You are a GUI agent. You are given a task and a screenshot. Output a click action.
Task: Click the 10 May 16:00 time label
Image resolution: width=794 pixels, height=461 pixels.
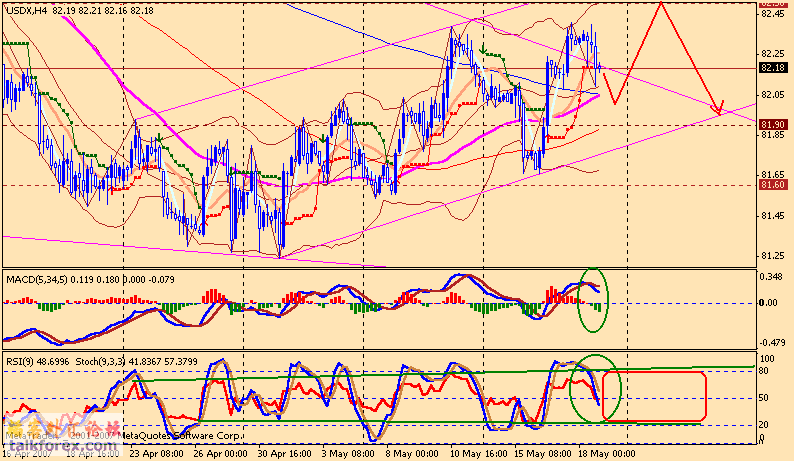[x=479, y=453]
